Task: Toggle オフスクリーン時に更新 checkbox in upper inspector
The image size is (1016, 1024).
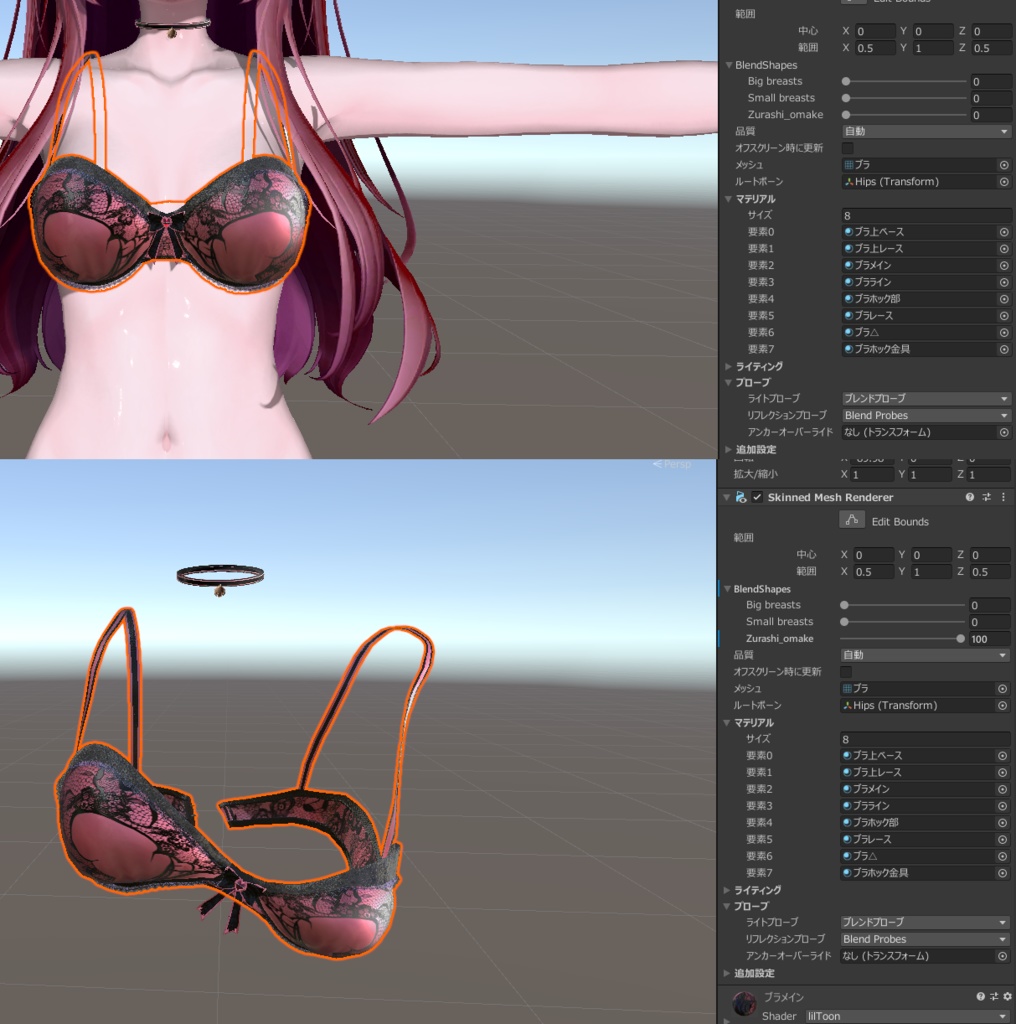Action: pos(848,148)
